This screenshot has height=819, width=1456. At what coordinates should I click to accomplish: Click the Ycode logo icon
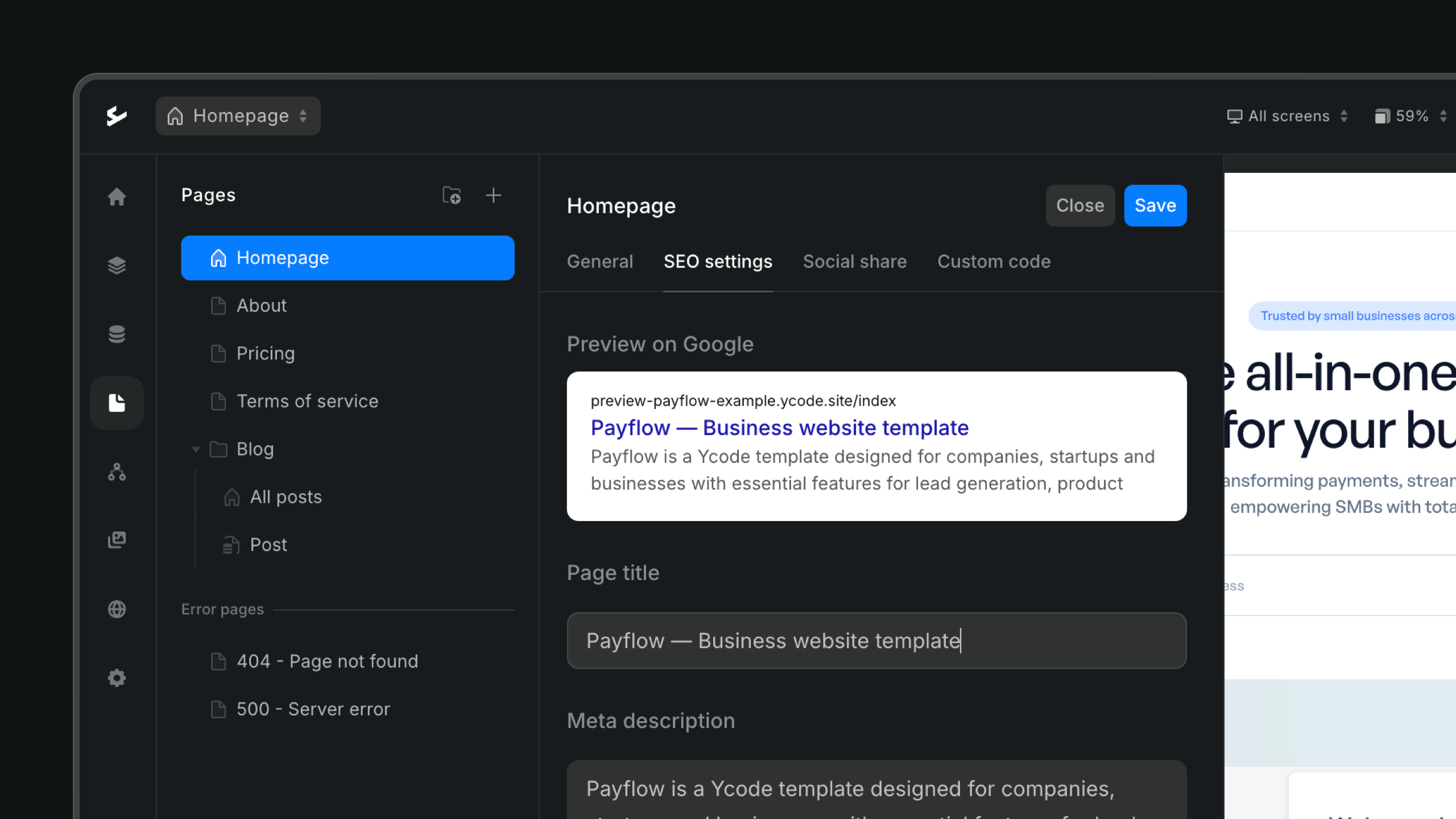[x=117, y=116]
